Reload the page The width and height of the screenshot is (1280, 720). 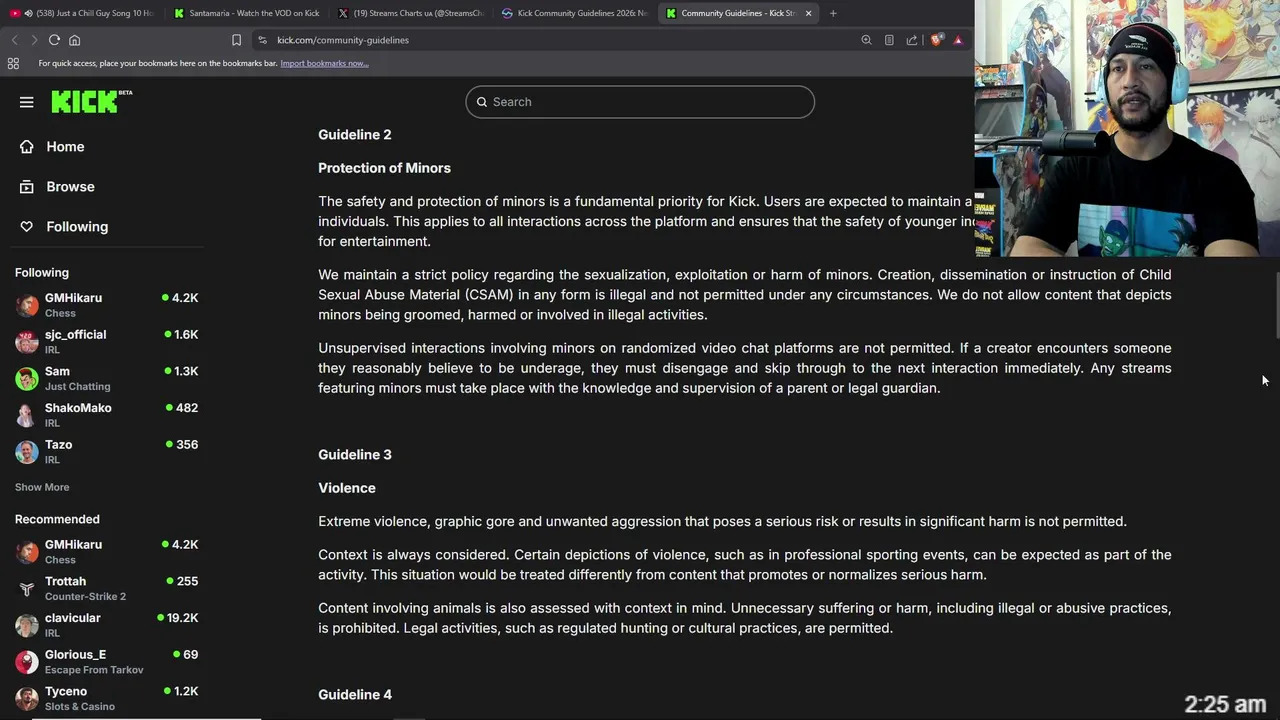click(x=54, y=40)
